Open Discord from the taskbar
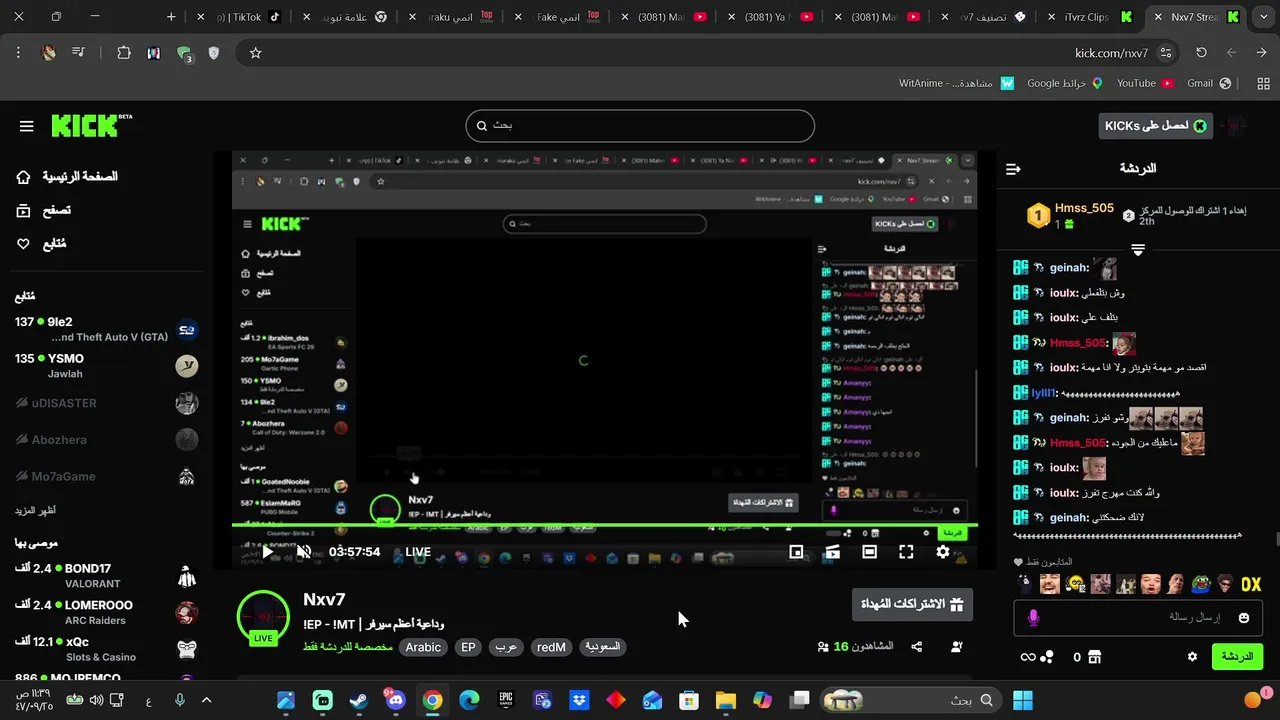The image size is (1280, 720). 395,701
